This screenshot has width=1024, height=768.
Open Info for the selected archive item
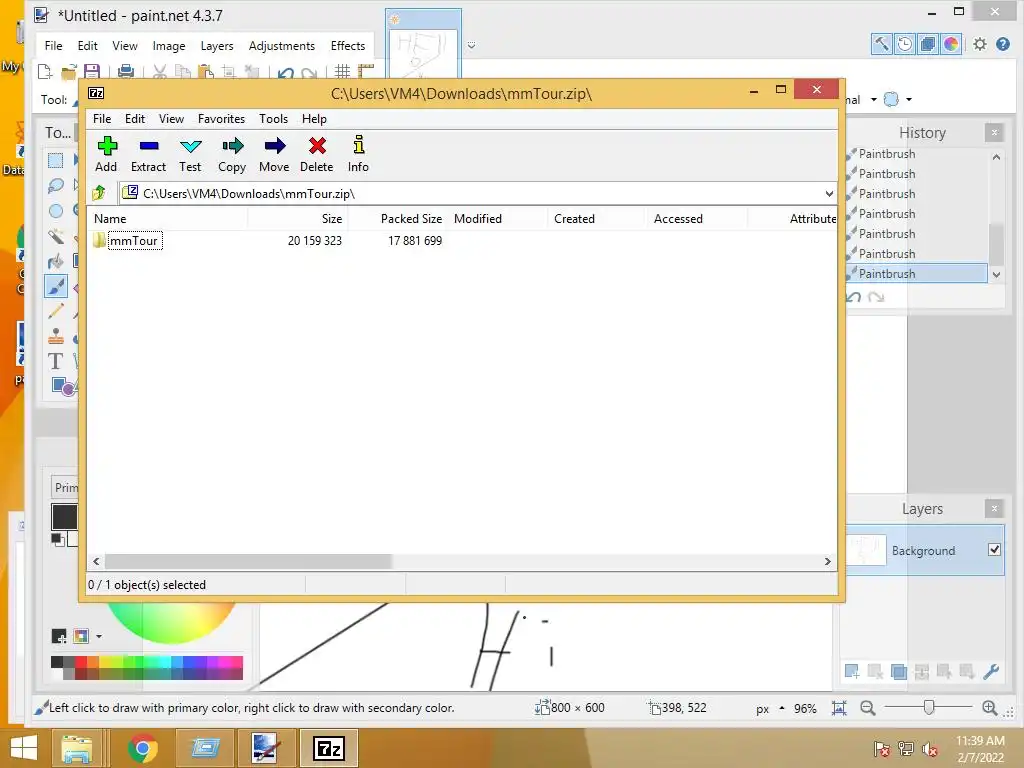(x=358, y=154)
